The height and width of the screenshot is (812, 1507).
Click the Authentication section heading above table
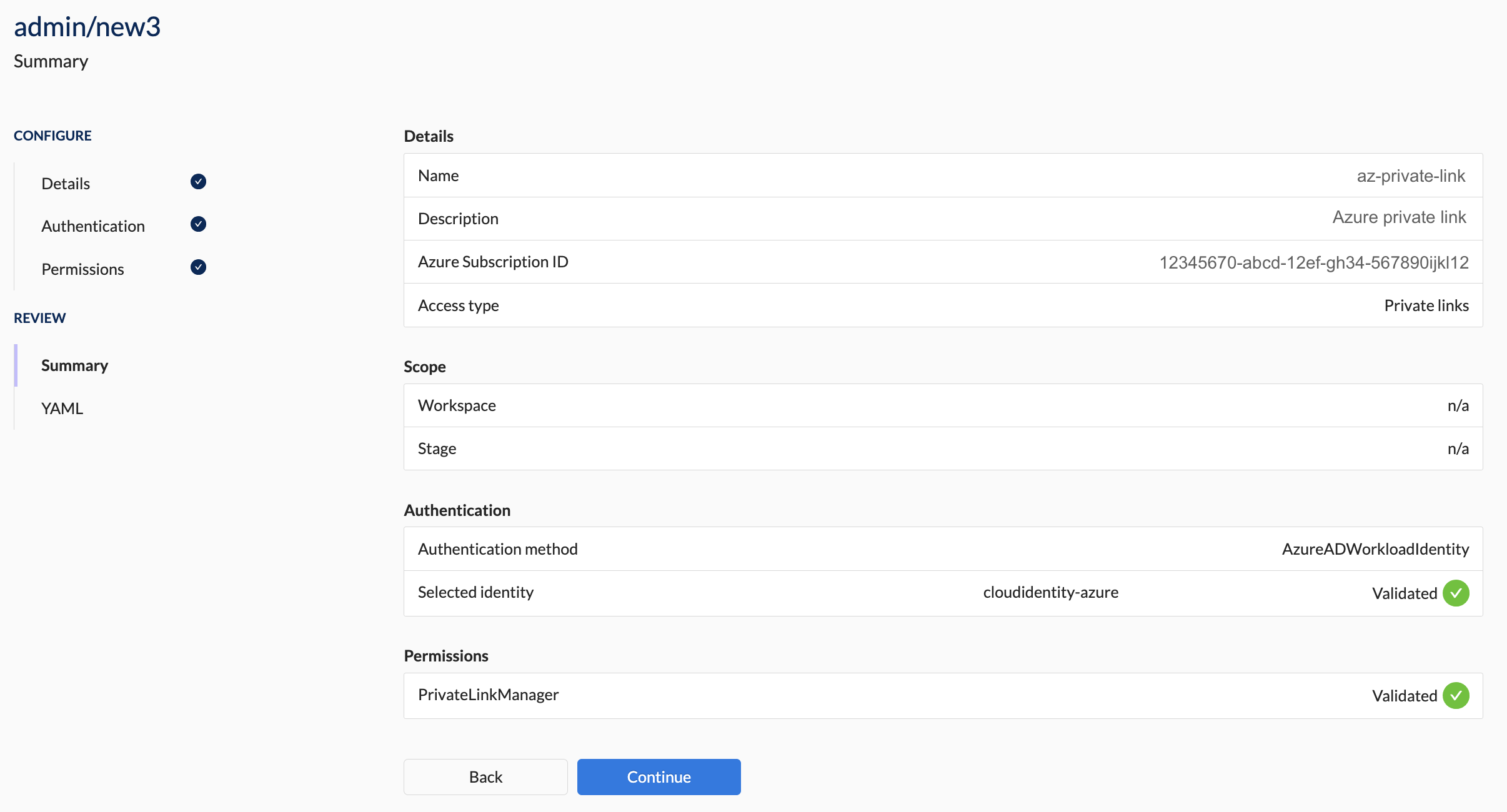click(x=457, y=510)
